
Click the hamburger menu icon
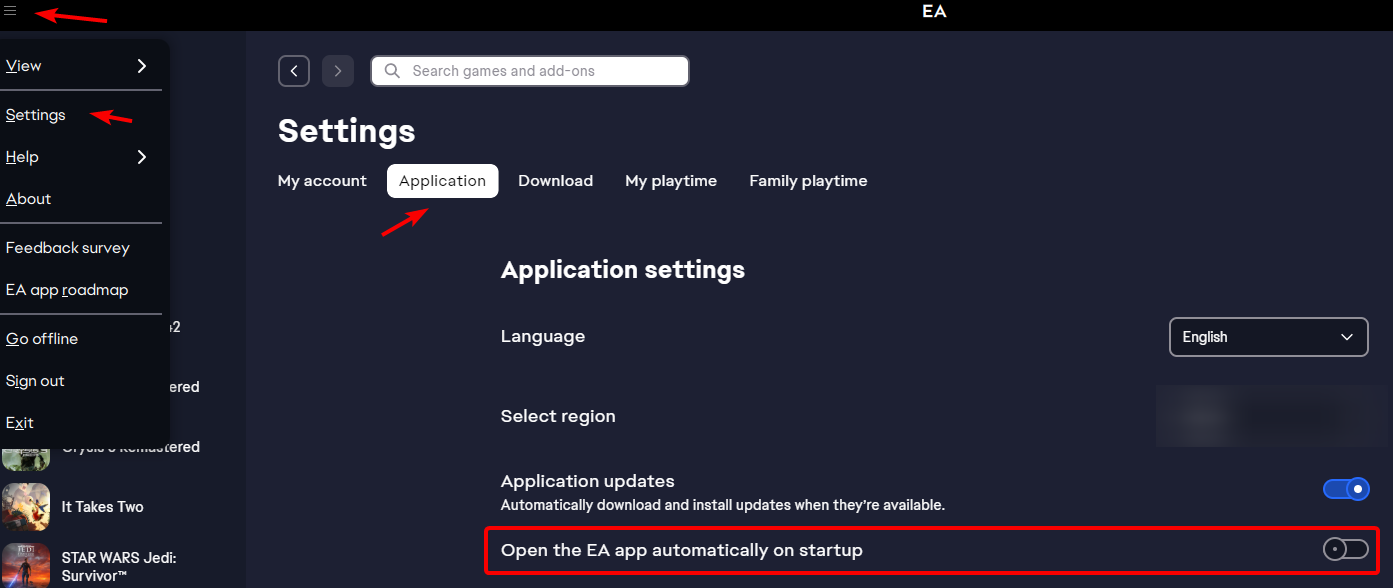point(11,11)
